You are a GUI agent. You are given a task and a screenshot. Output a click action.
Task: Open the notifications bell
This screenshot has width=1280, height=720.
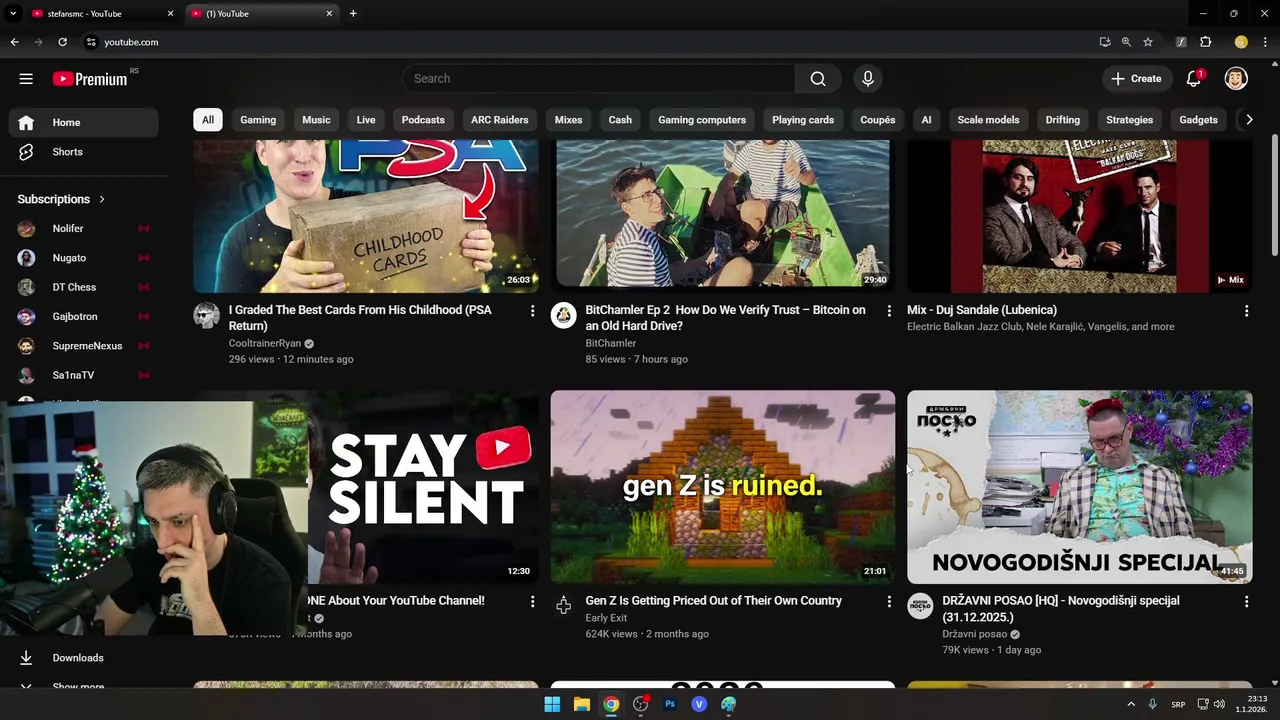(1194, 79)
